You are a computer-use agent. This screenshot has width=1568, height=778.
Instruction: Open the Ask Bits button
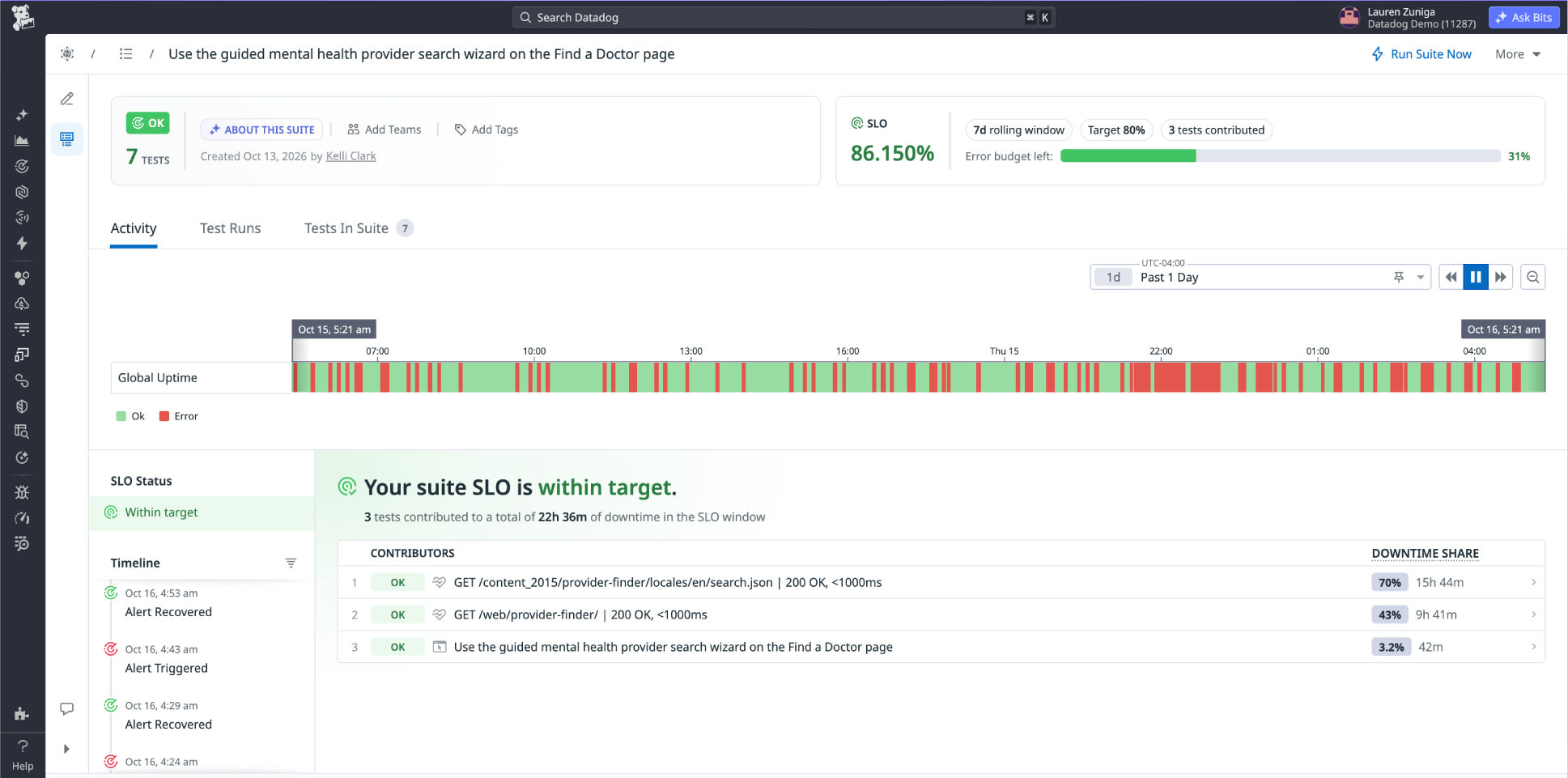[1523, 17]
